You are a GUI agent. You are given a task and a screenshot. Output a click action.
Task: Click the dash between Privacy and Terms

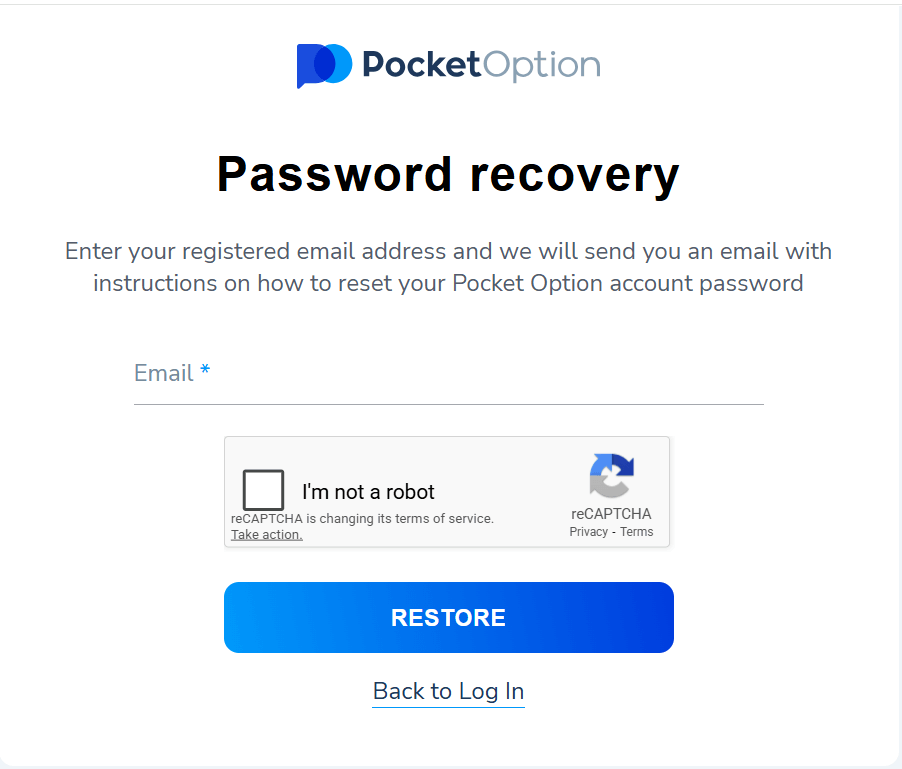tap(614, 532)
